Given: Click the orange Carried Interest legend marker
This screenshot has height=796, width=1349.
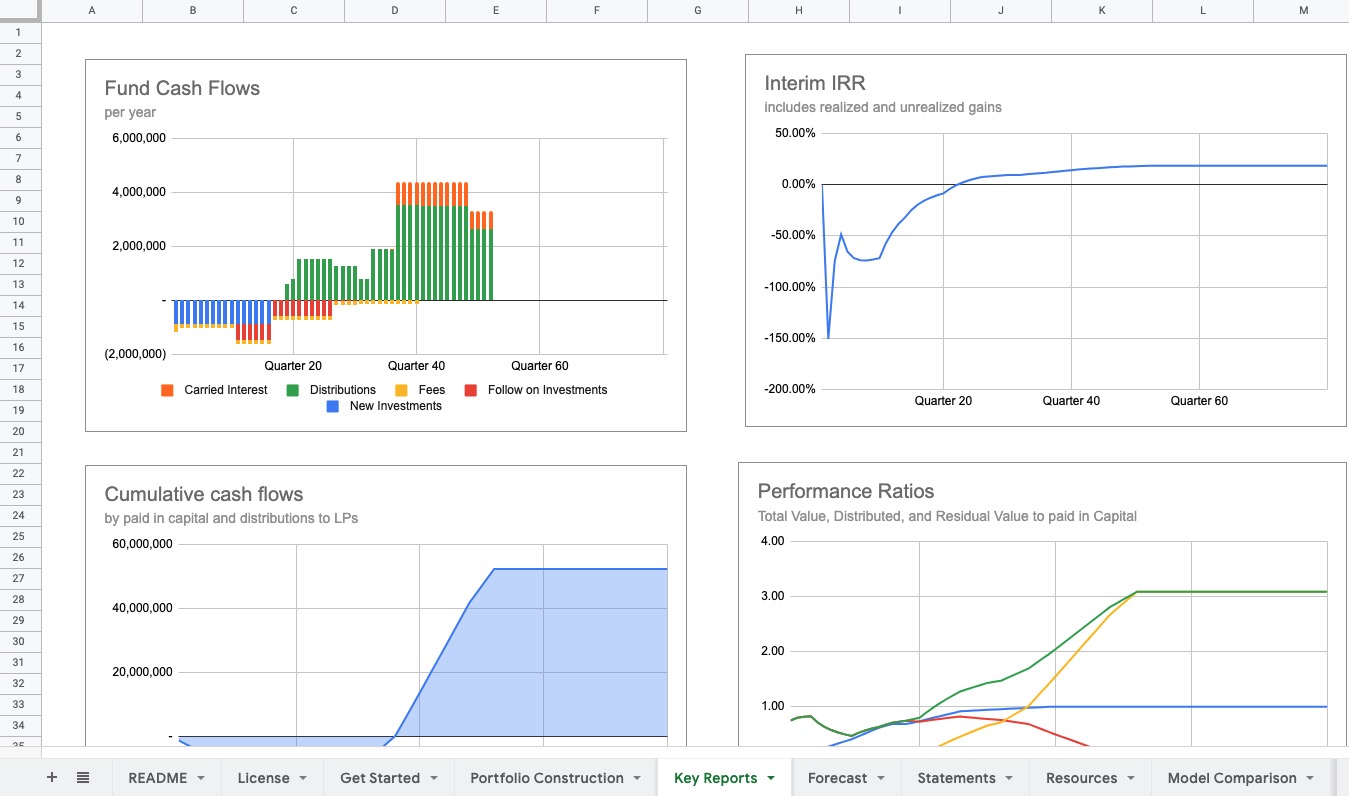Looking at the screenshot, I should (167, 389).
